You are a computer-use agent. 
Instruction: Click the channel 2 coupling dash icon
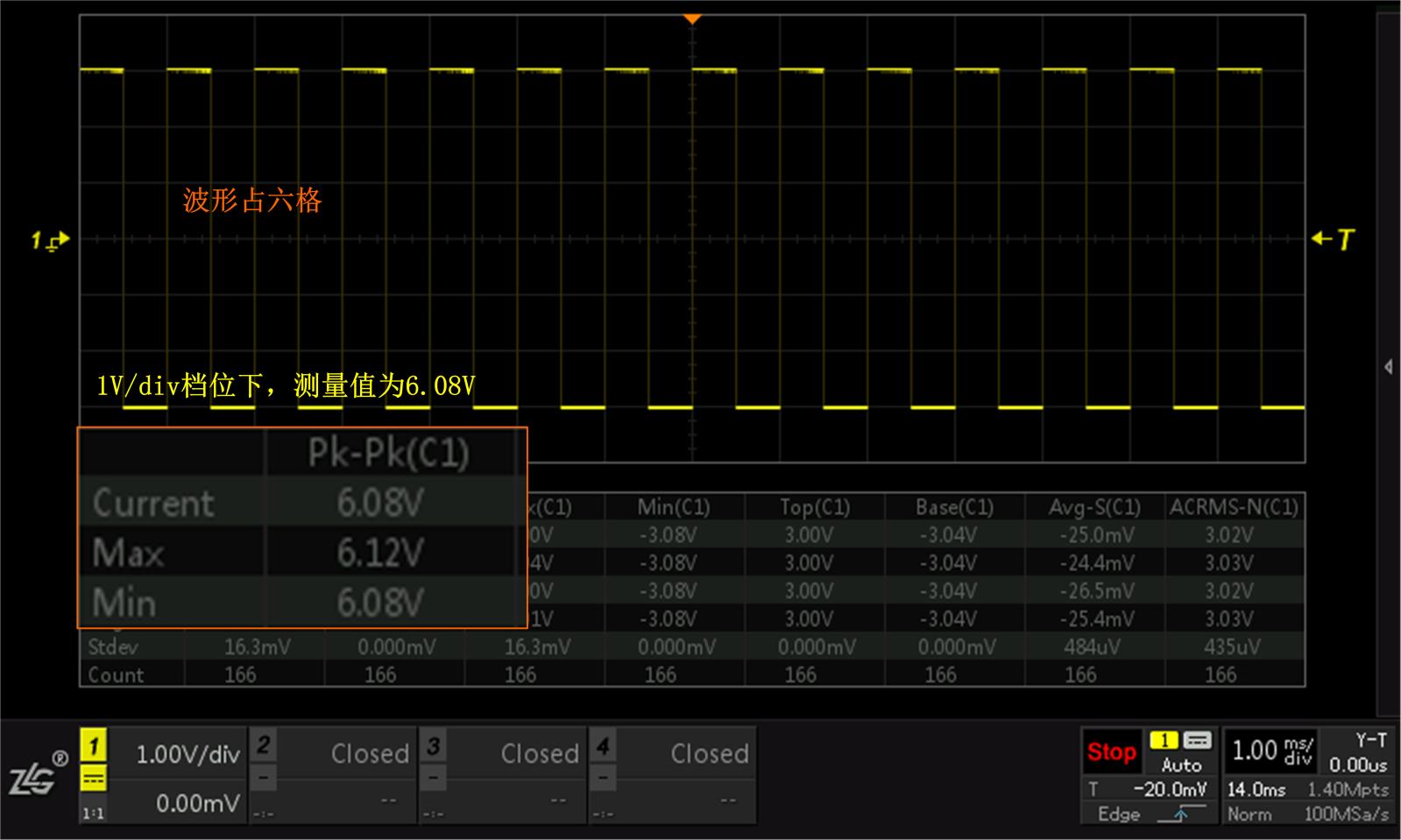point(263,777)
